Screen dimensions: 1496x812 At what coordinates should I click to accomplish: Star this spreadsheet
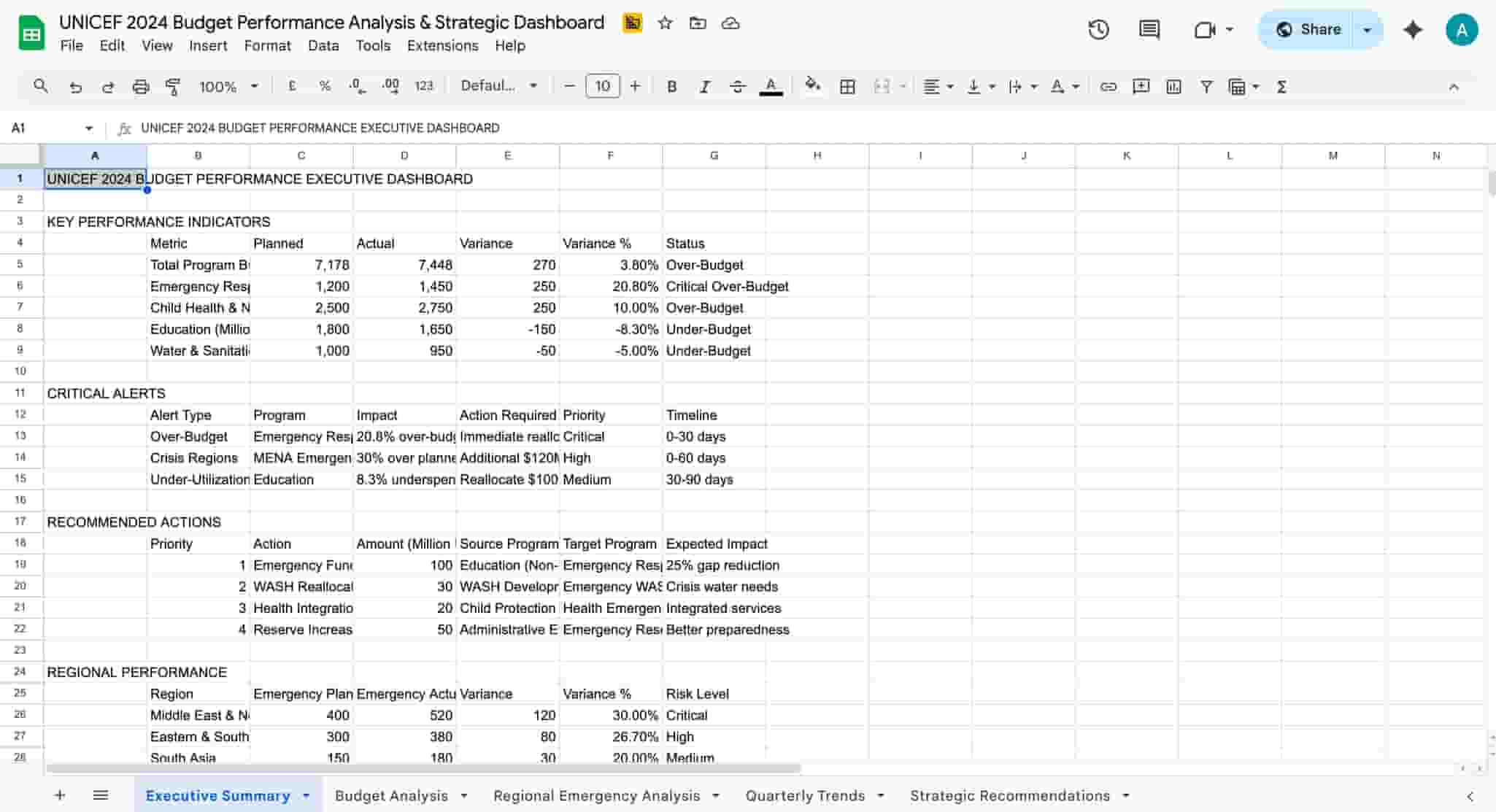(x=665, y=23)
